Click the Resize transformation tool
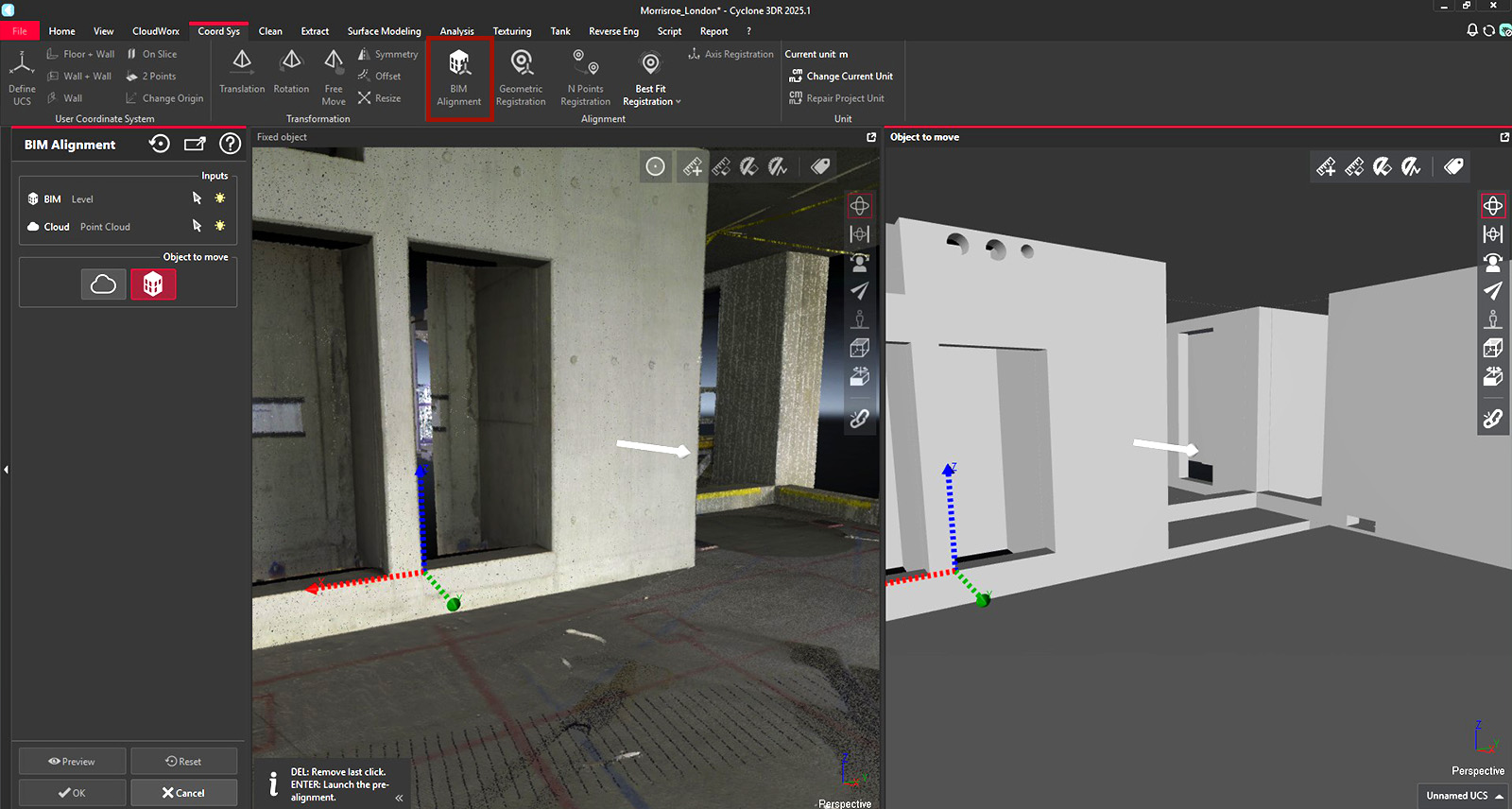The height and width of the screenshot is (809, 1512). click(379, 98)
